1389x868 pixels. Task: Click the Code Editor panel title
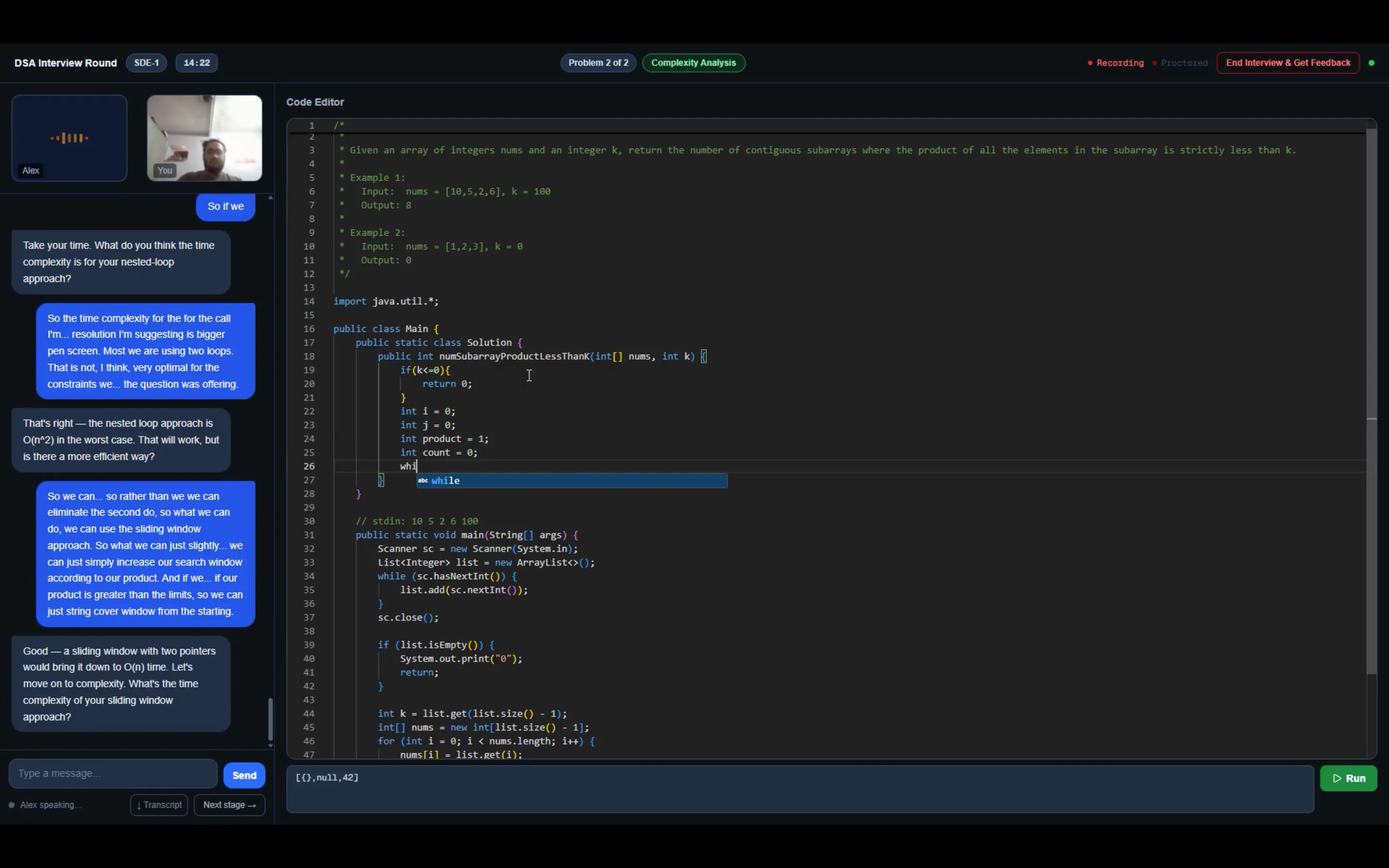(315, 102)
